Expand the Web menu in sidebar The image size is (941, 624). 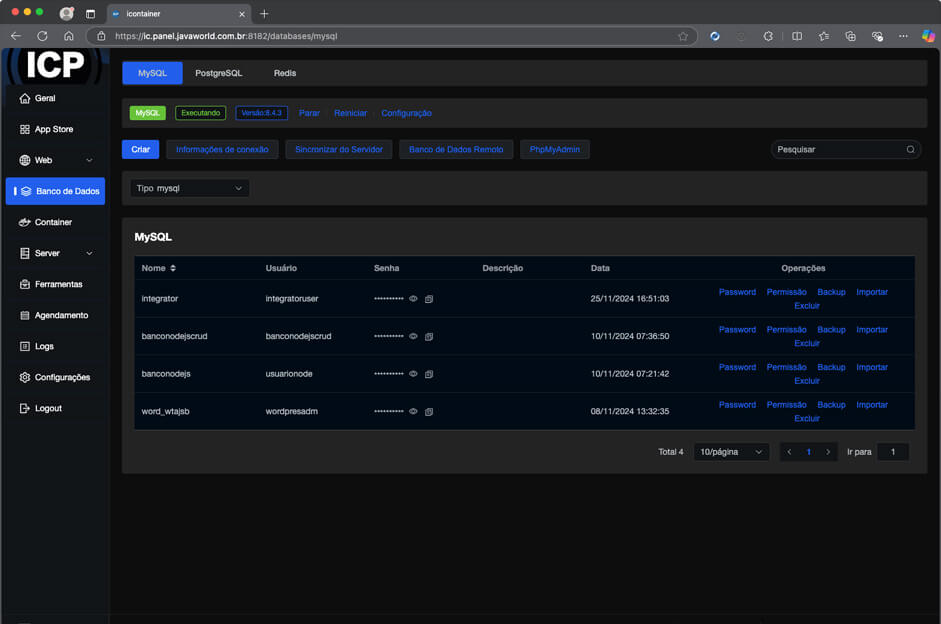pos(56,160)
